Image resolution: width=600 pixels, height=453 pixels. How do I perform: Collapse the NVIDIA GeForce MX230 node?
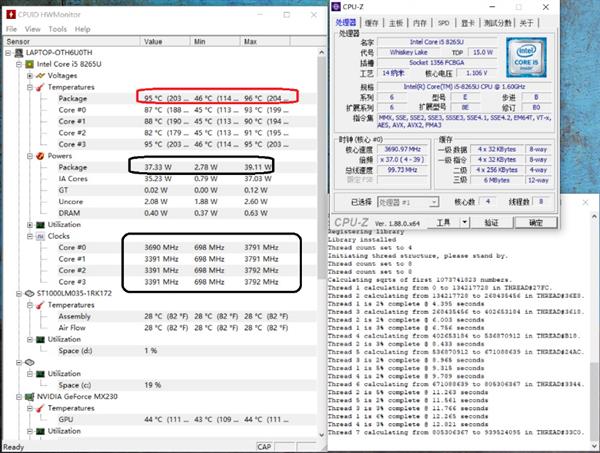pyautogui.click(x=19, y=397)
